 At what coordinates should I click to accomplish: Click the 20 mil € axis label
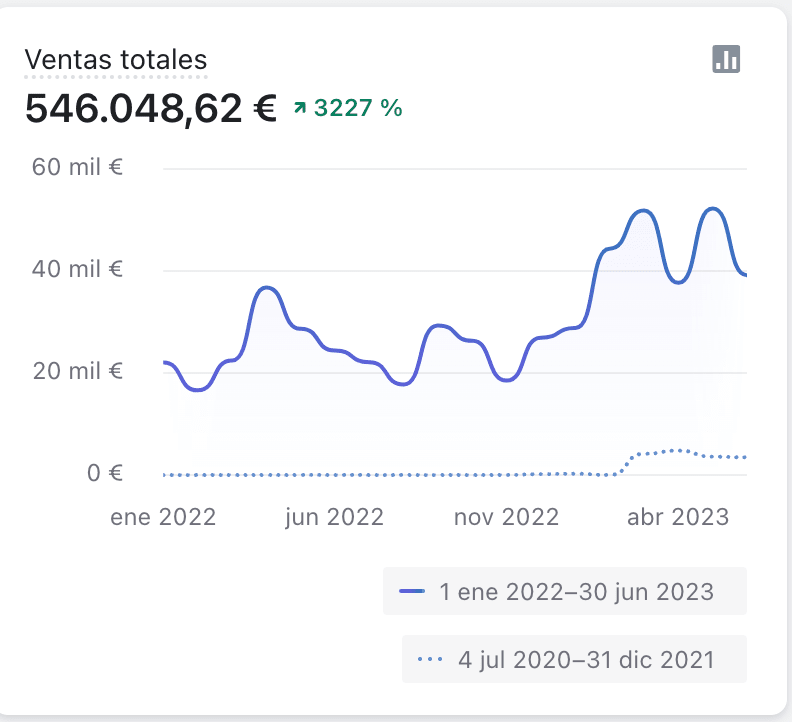[77, 371]
